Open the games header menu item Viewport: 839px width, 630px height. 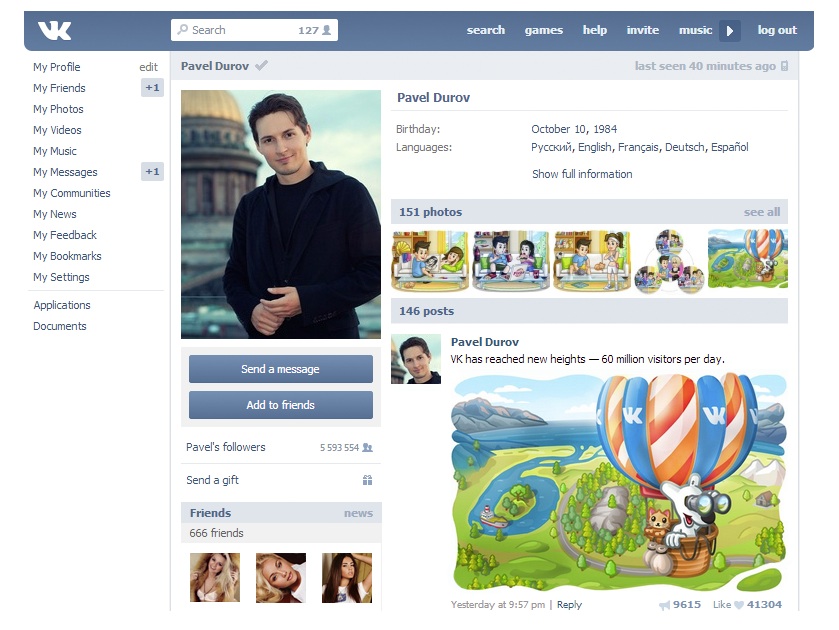coord(544,31)
